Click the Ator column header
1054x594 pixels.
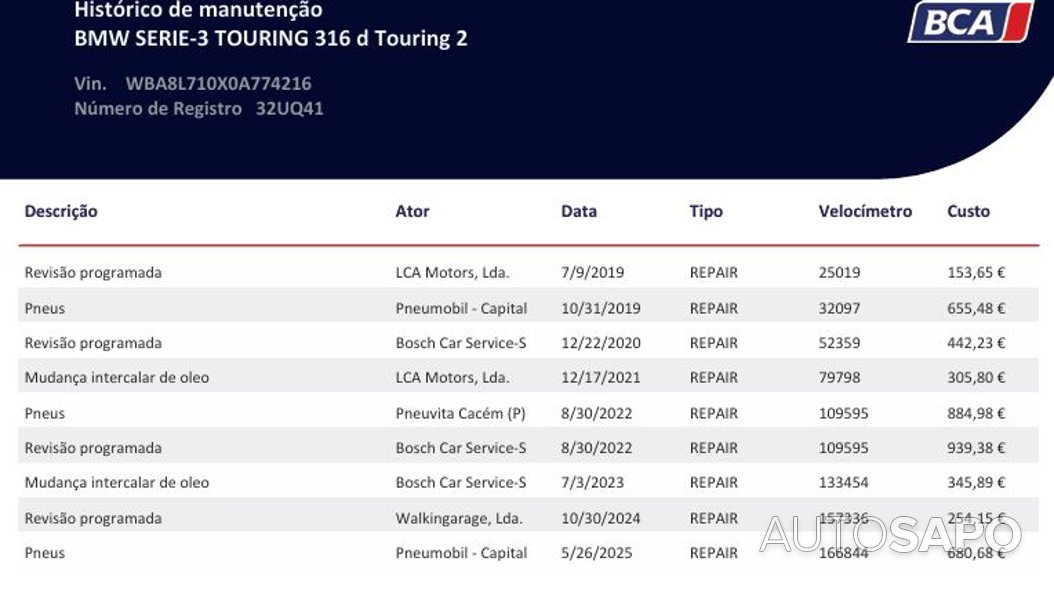pos(412,211)
